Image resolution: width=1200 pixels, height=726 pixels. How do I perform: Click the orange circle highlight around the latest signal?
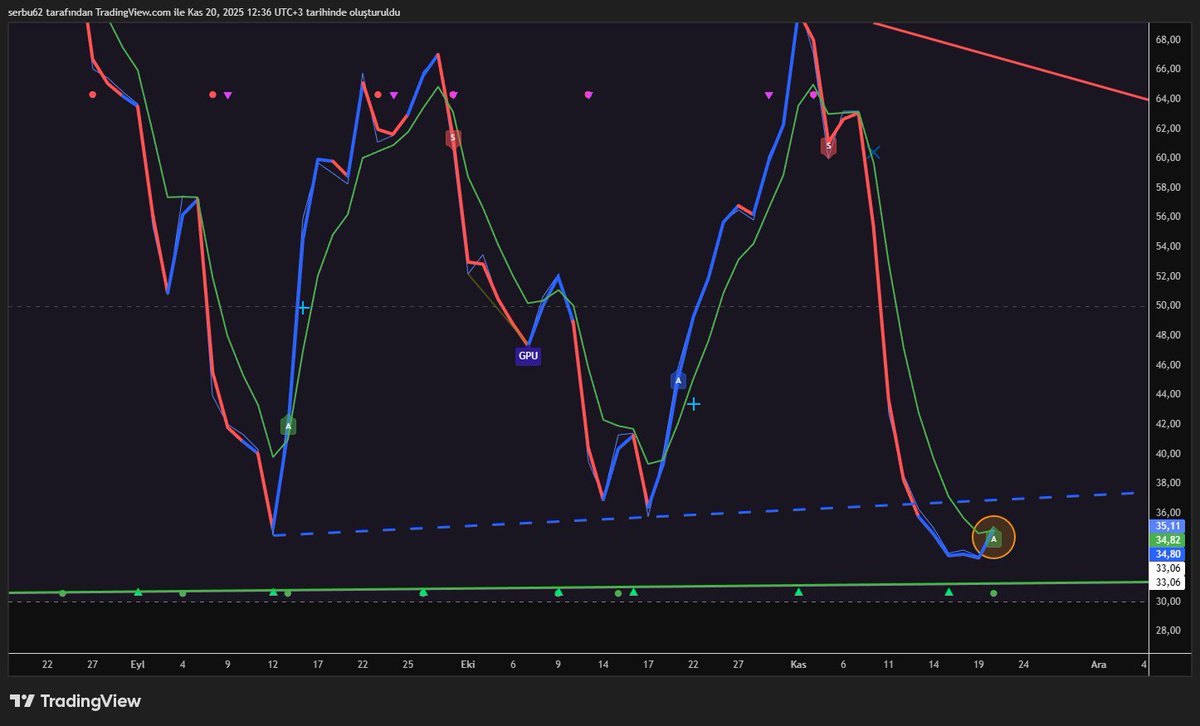[994, 538]
